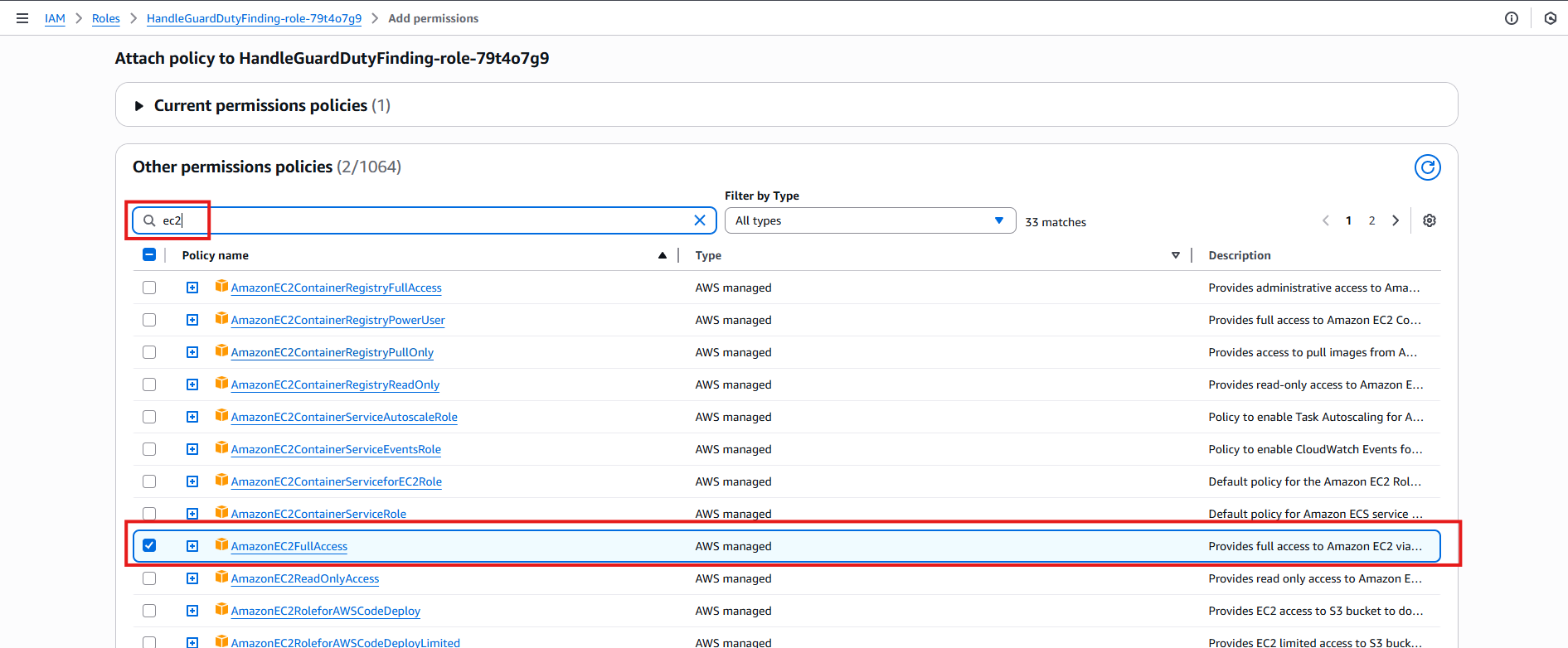The image size is (1568, 648).
Task: Refresh the policies list
Action: [x=1427, y=167]
